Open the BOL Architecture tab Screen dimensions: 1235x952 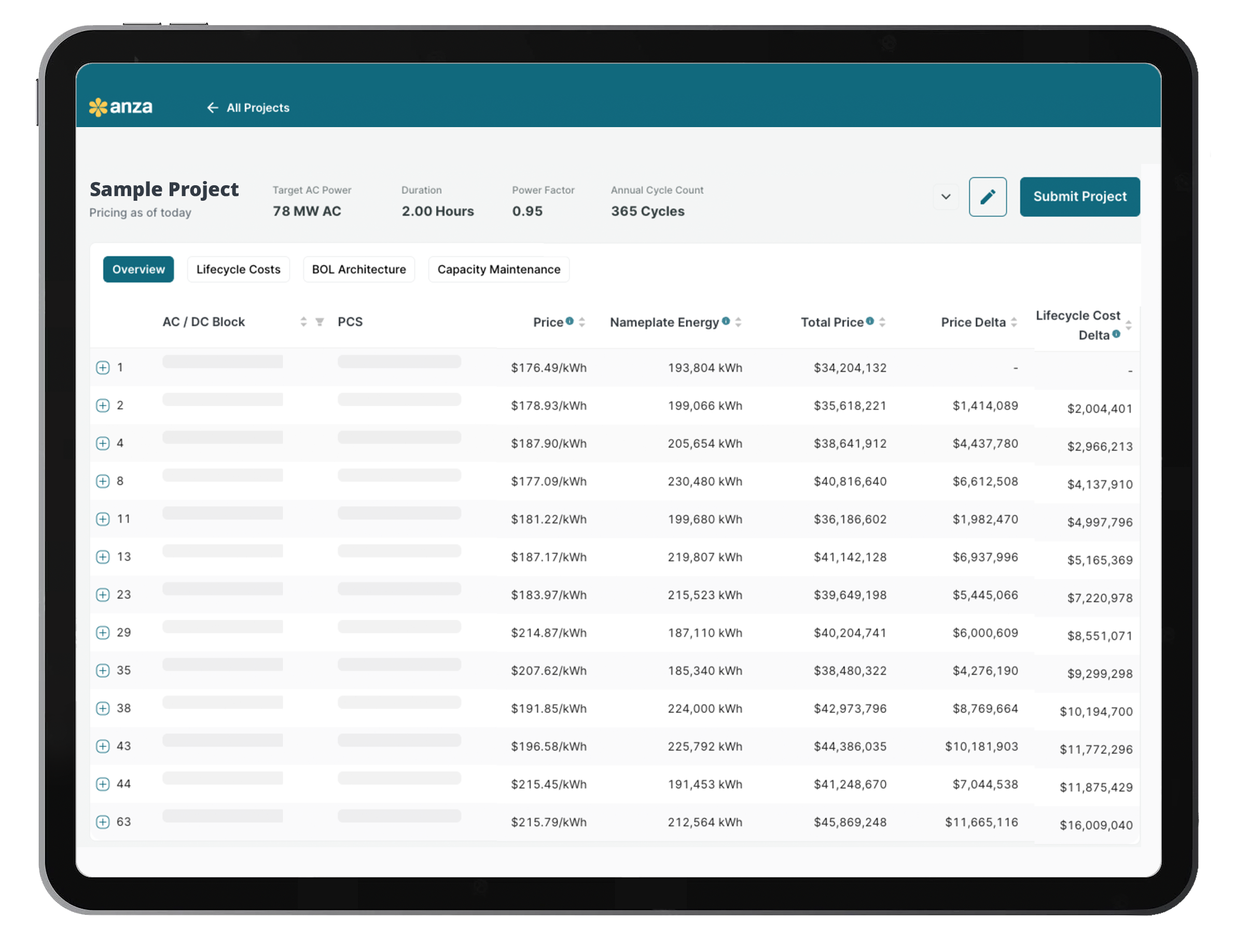pyautogui.click(x=358, y=269)
